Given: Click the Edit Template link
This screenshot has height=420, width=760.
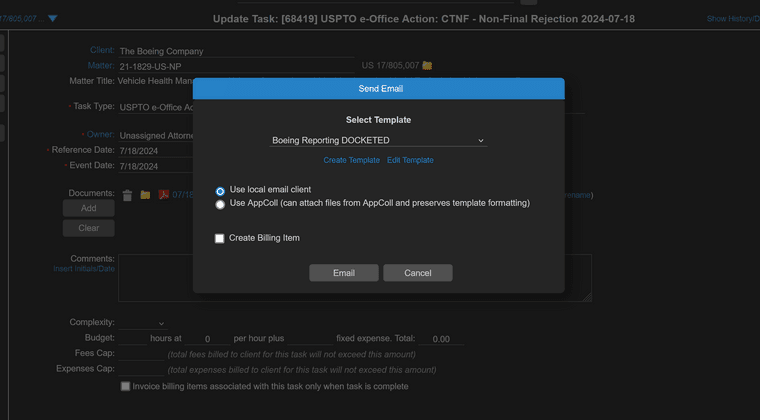Looking at the screenshot, I should [x=410, y=160].
